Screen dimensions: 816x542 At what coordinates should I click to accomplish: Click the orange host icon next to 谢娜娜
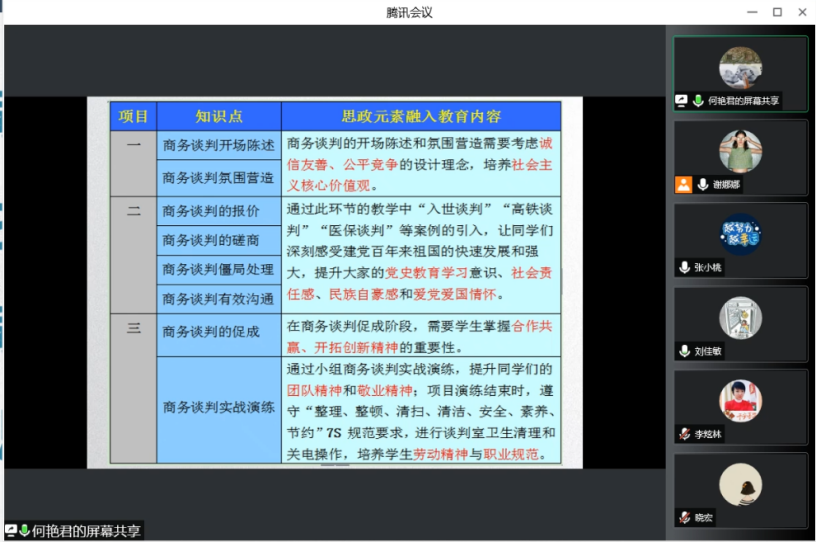click(683, 184)
